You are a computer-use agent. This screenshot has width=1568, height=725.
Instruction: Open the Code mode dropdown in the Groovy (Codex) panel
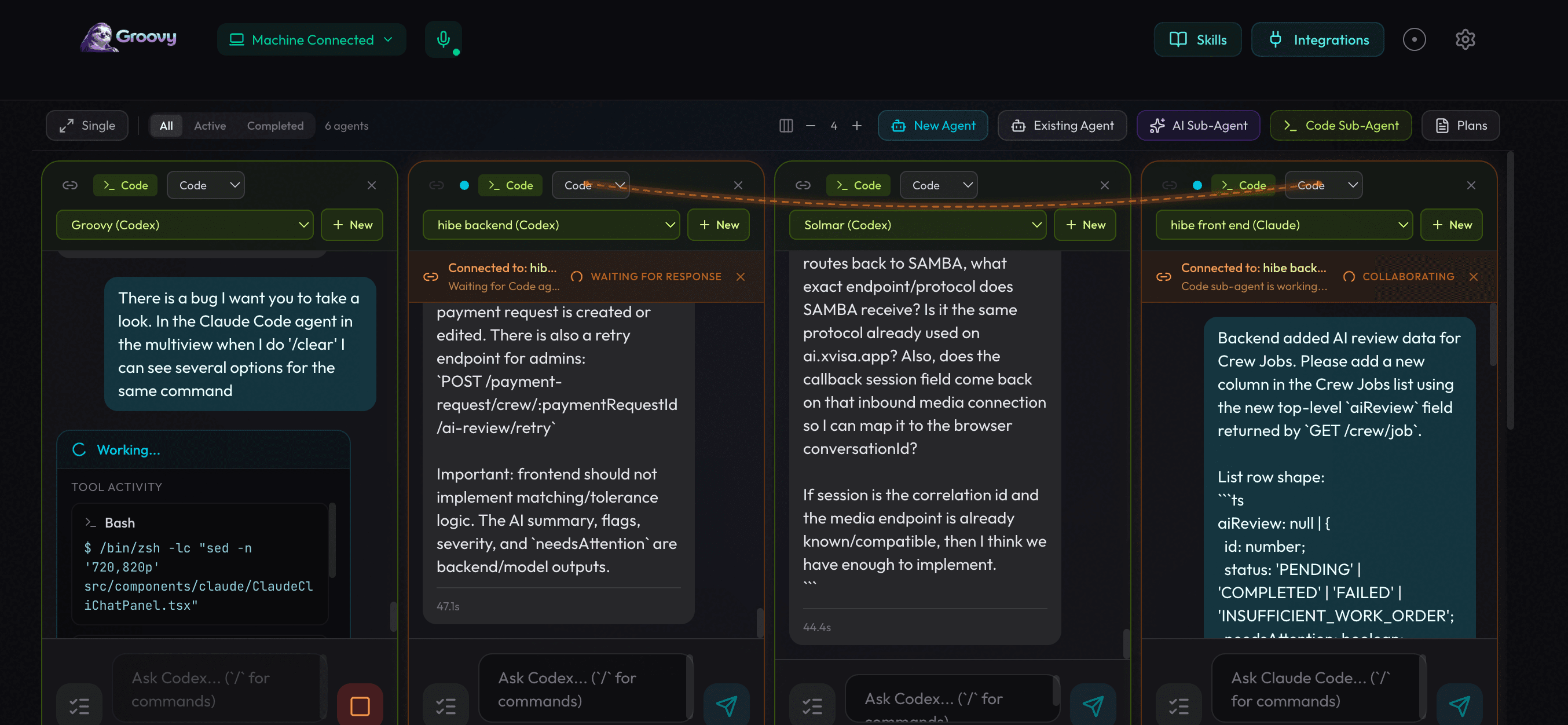206,185
